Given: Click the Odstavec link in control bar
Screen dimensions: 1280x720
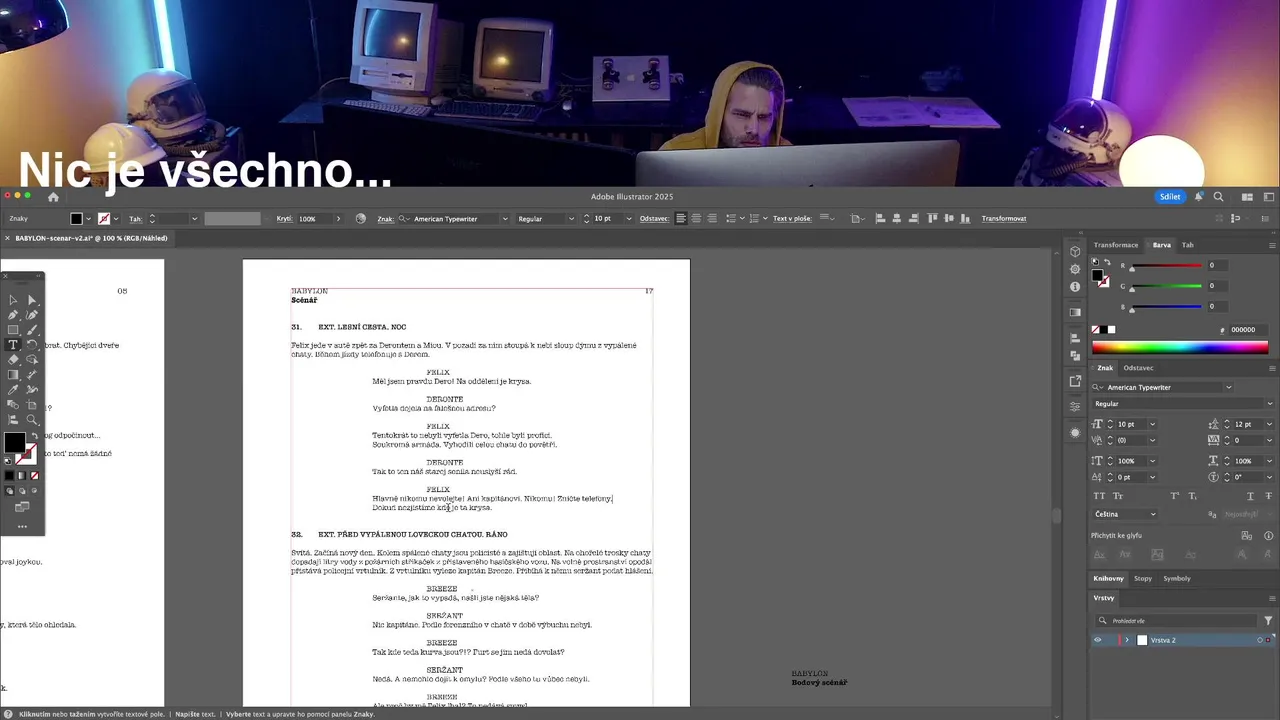Looking at the screenshot, I should pyautogui.click(x=654, y=218).
